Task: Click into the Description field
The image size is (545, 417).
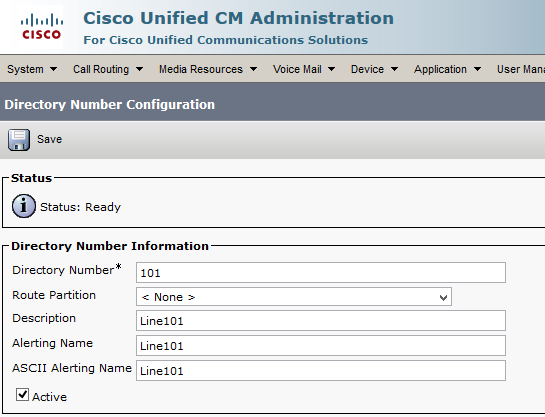Action: [320, 321]
